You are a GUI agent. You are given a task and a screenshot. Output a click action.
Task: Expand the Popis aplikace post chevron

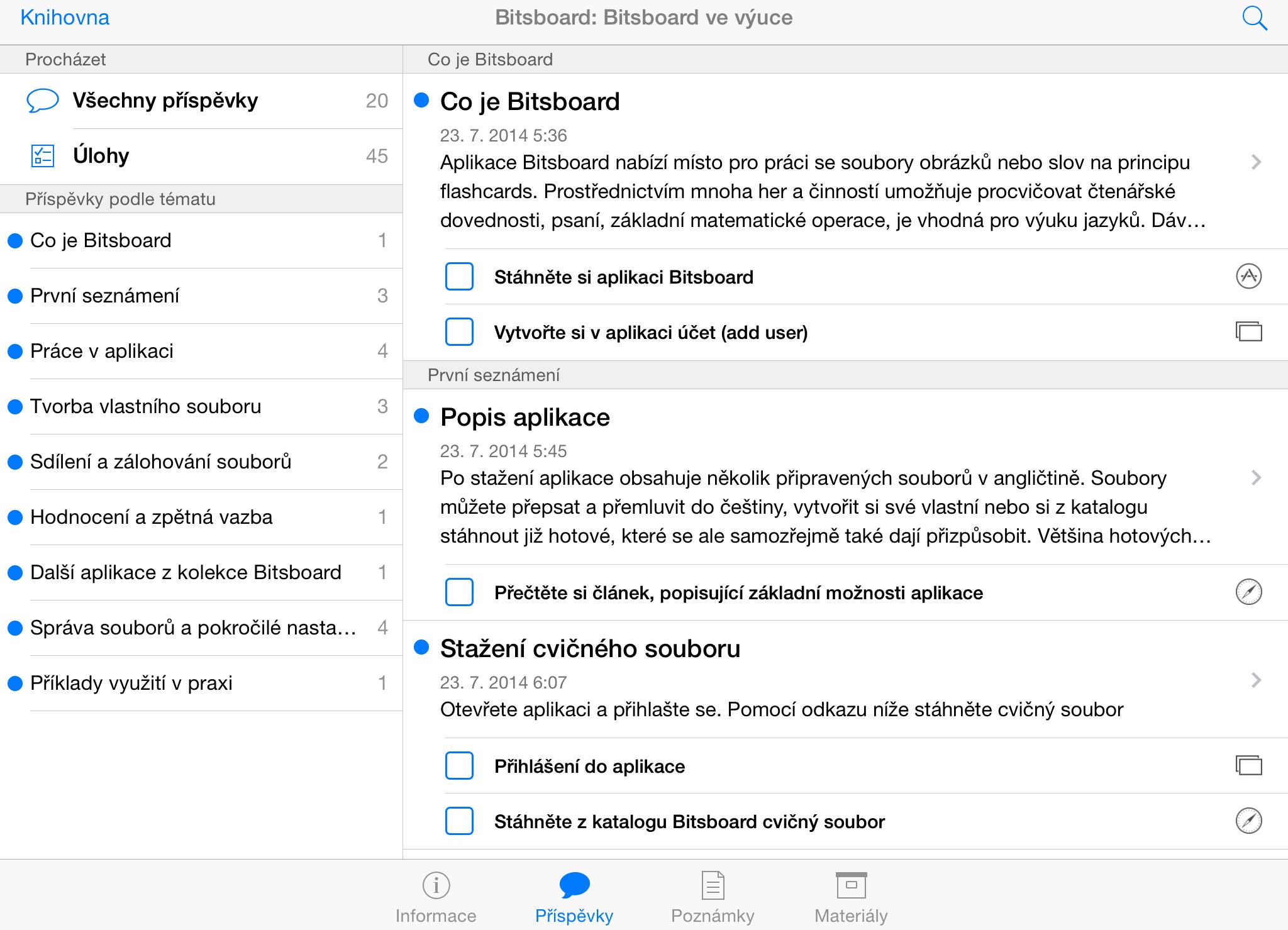[1256, 478]
